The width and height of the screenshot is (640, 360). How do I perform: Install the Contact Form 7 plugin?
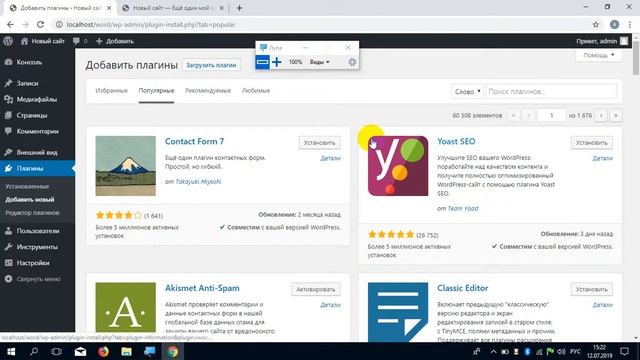pyautogui.click(x=319, y=142)
